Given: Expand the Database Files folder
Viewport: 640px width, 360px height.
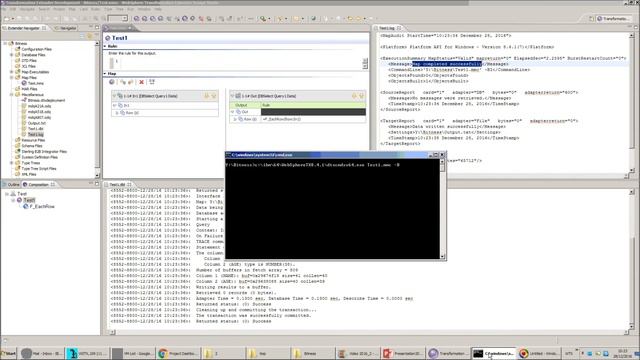Looking at the screenshot, I should (11, 55).
